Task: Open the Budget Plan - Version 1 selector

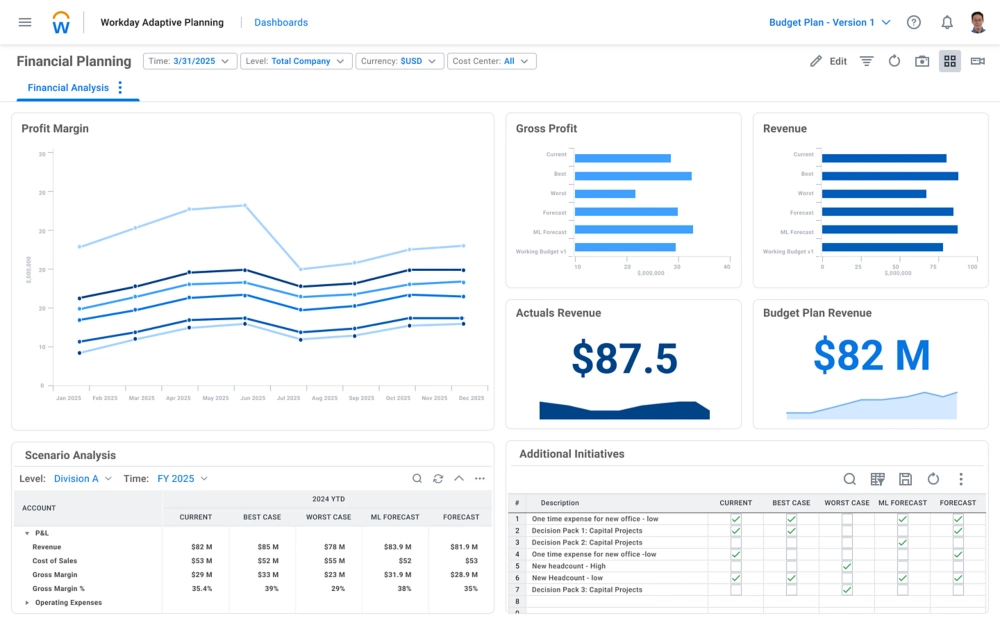Action: point(829,22)
